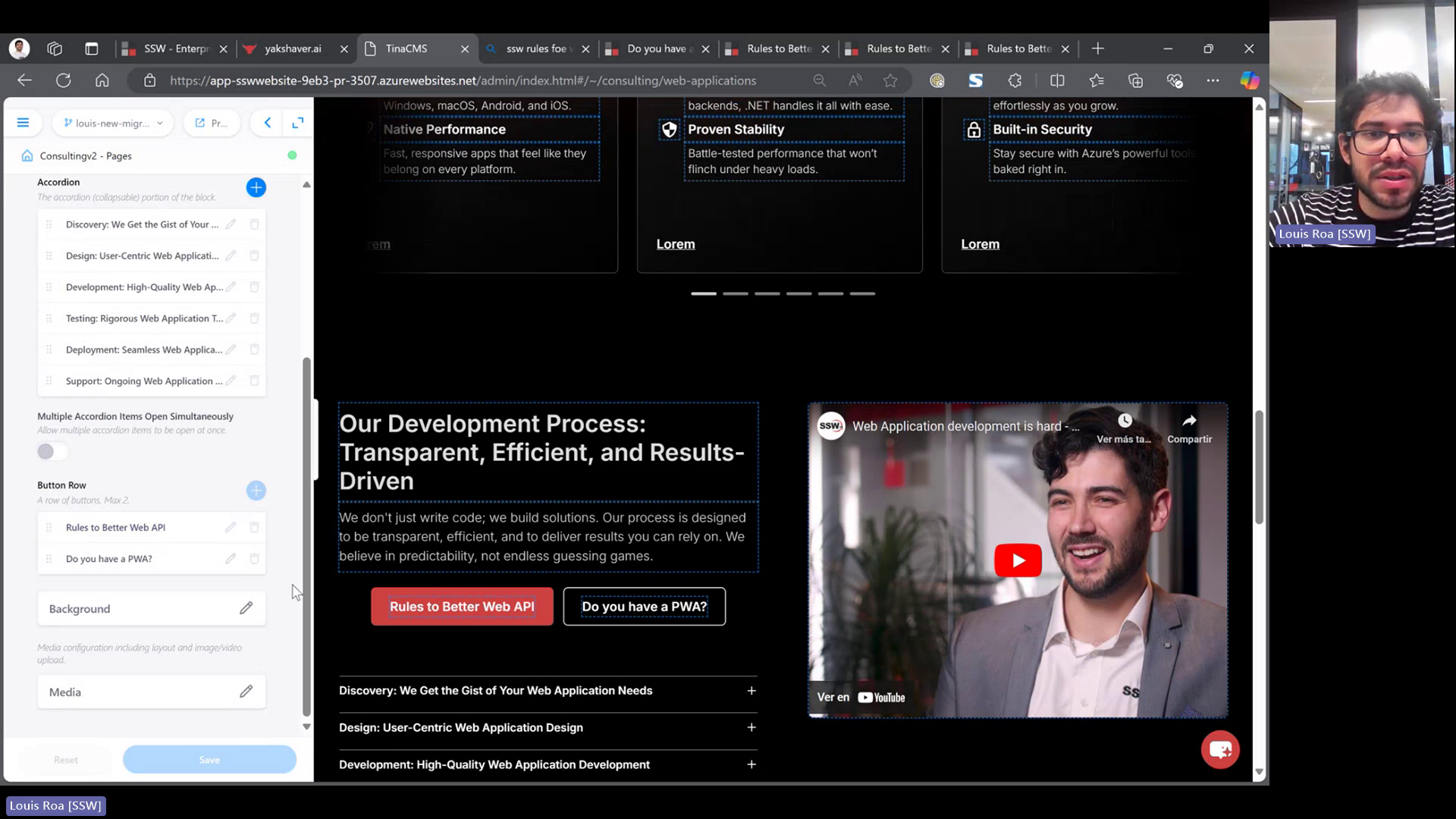
Task: Click Ver más tarde clock on video
Action: pos(1125,428)
